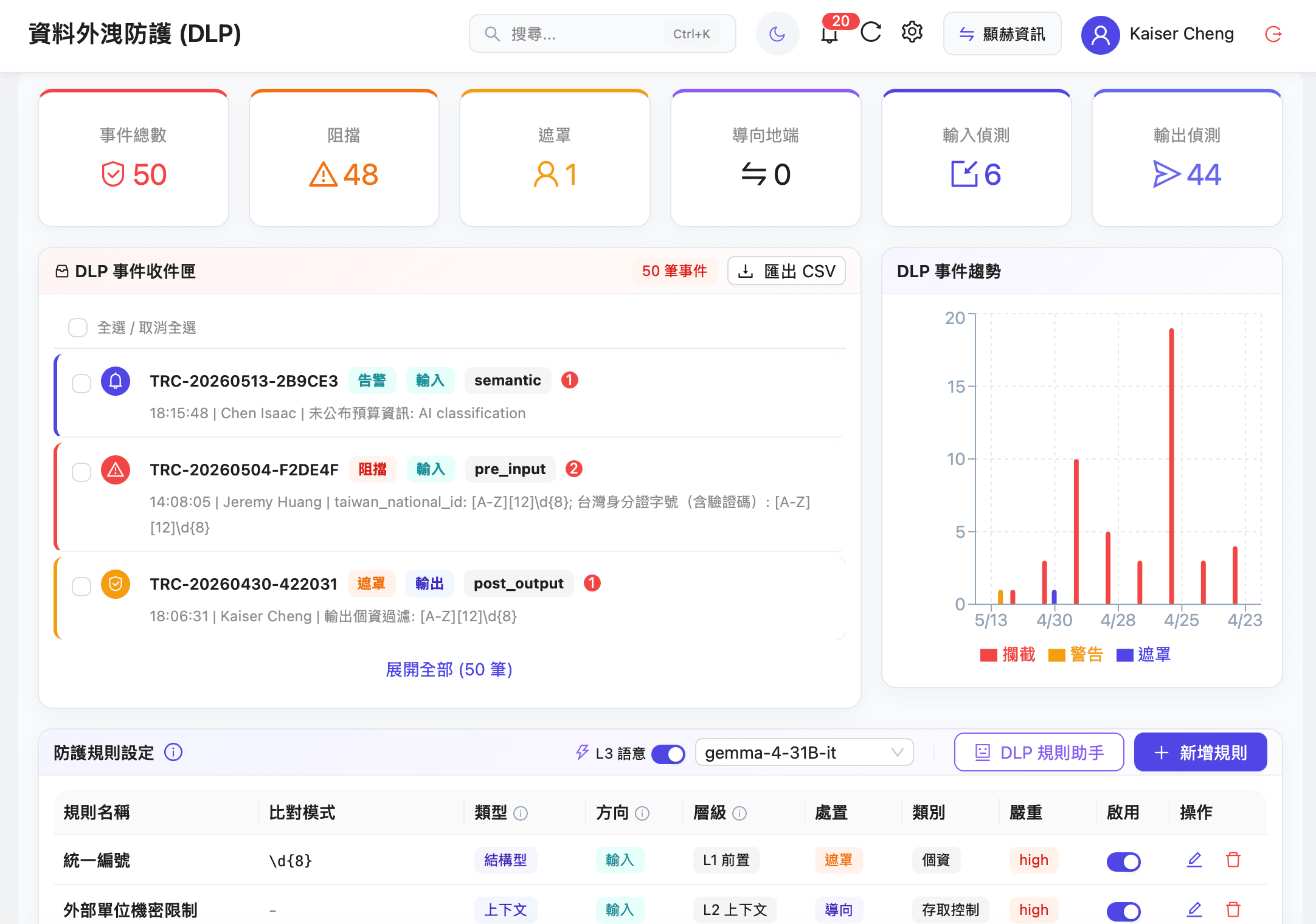
Task: Click 阻擋 tag on TRC-20260504-F2DE4F
Action: (373, 469)
